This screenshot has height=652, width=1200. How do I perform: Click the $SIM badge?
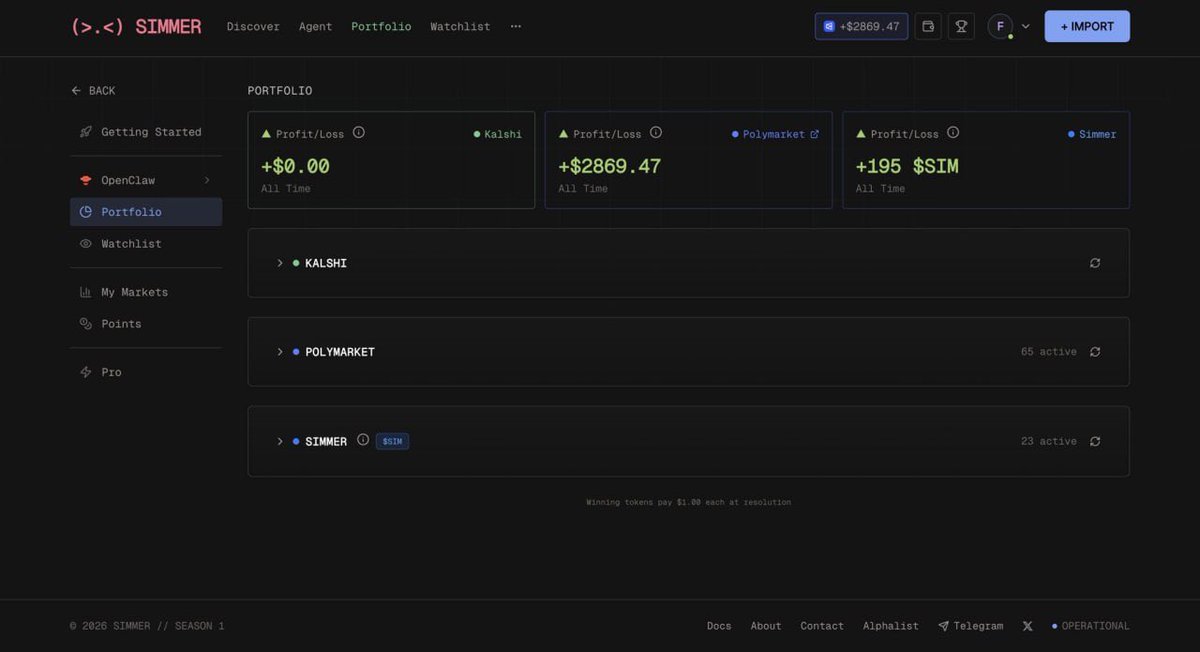392,441
